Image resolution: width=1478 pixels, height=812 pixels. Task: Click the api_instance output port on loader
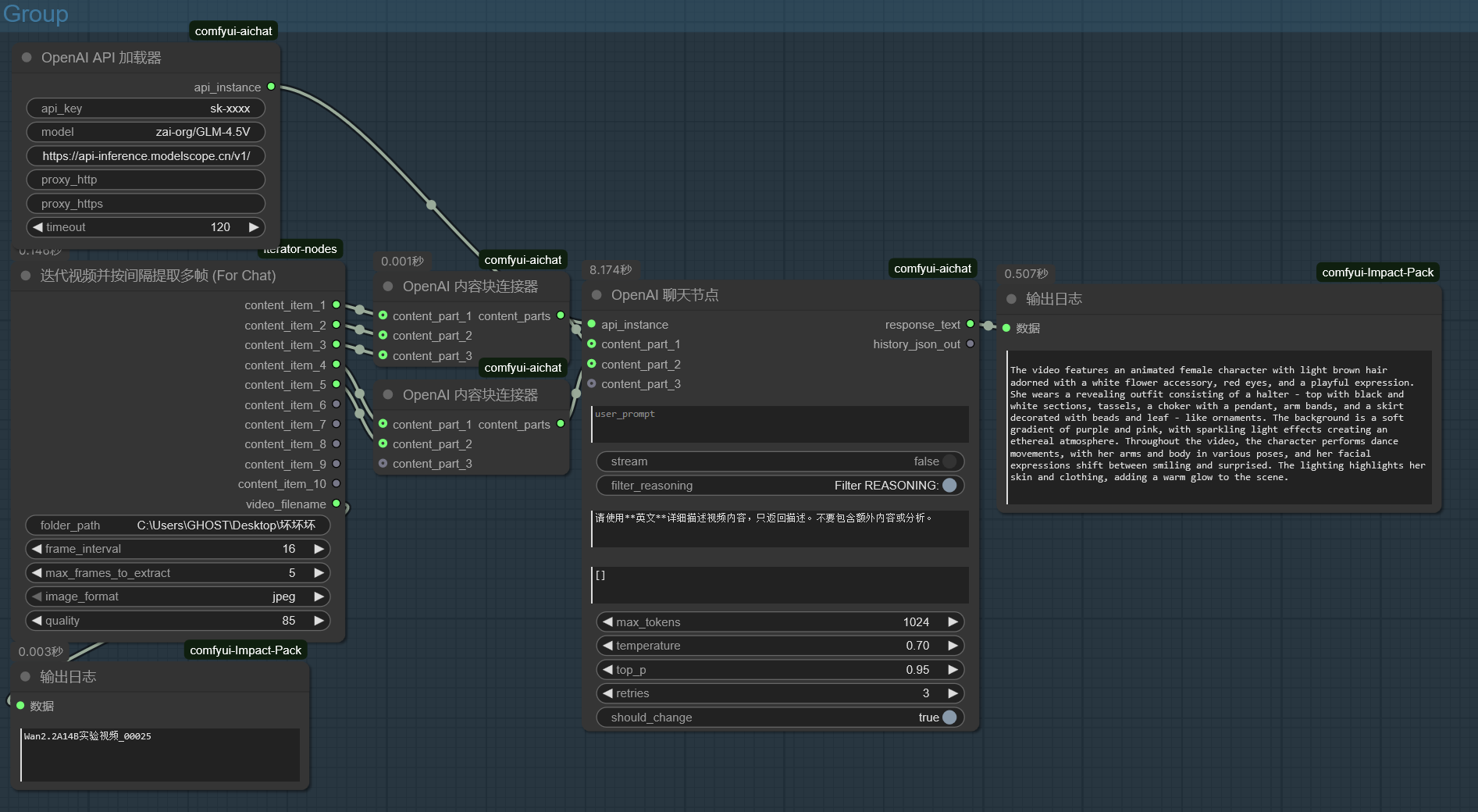[271, 87]
